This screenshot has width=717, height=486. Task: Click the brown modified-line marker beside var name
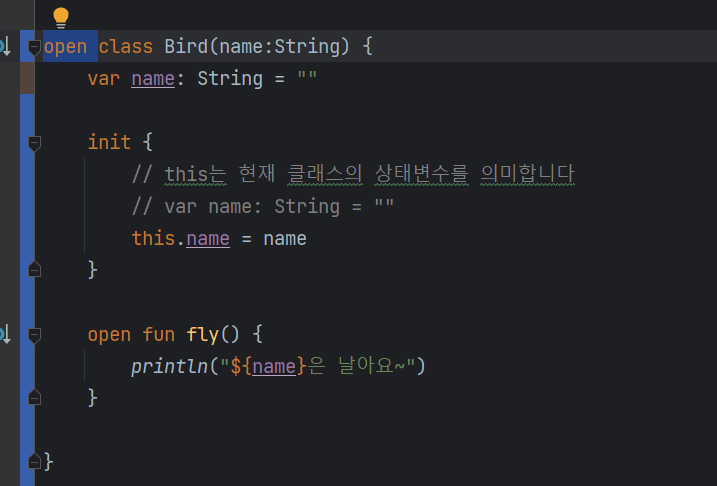(27, 78)
